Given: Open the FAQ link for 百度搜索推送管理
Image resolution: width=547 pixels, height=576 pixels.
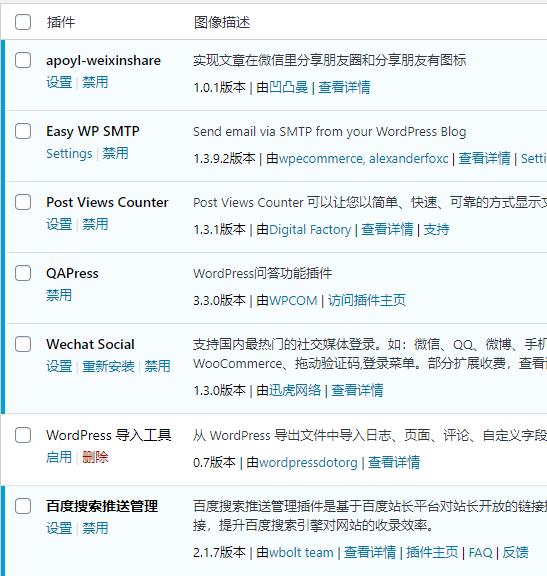Looking at the screenshot, I should click(x=480, y=552).
